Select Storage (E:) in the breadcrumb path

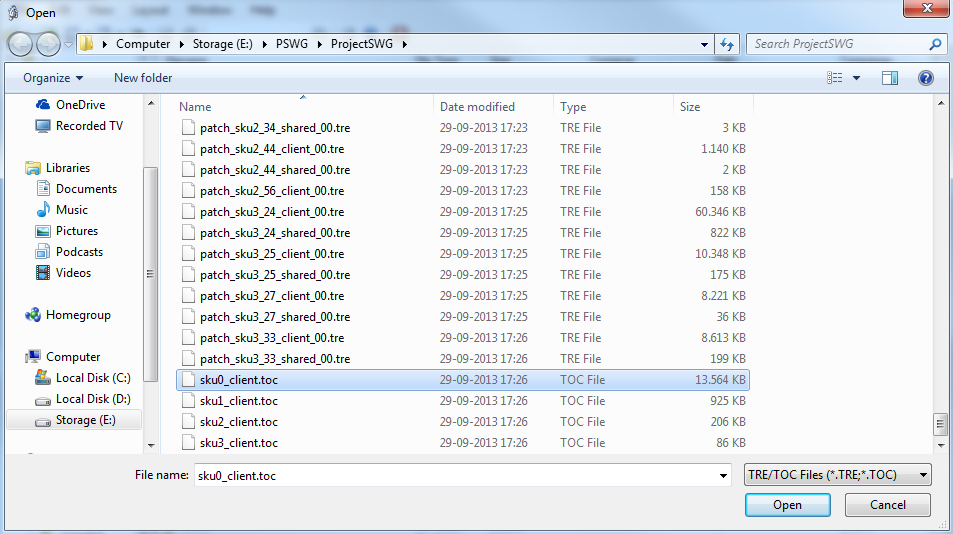point(222,44)
